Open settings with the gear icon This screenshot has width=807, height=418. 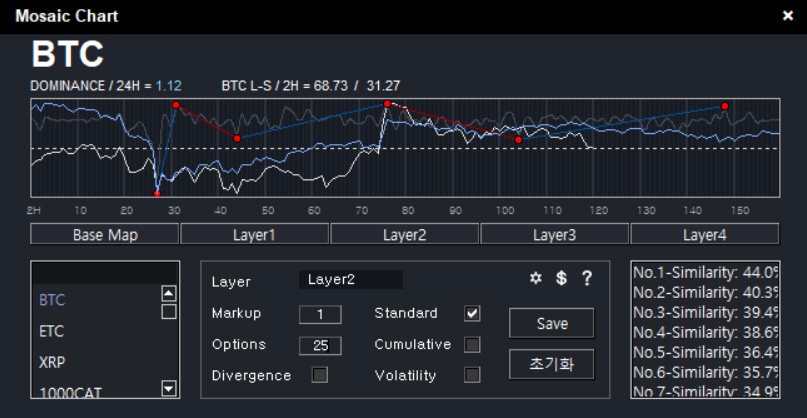(x=536, y=278)
